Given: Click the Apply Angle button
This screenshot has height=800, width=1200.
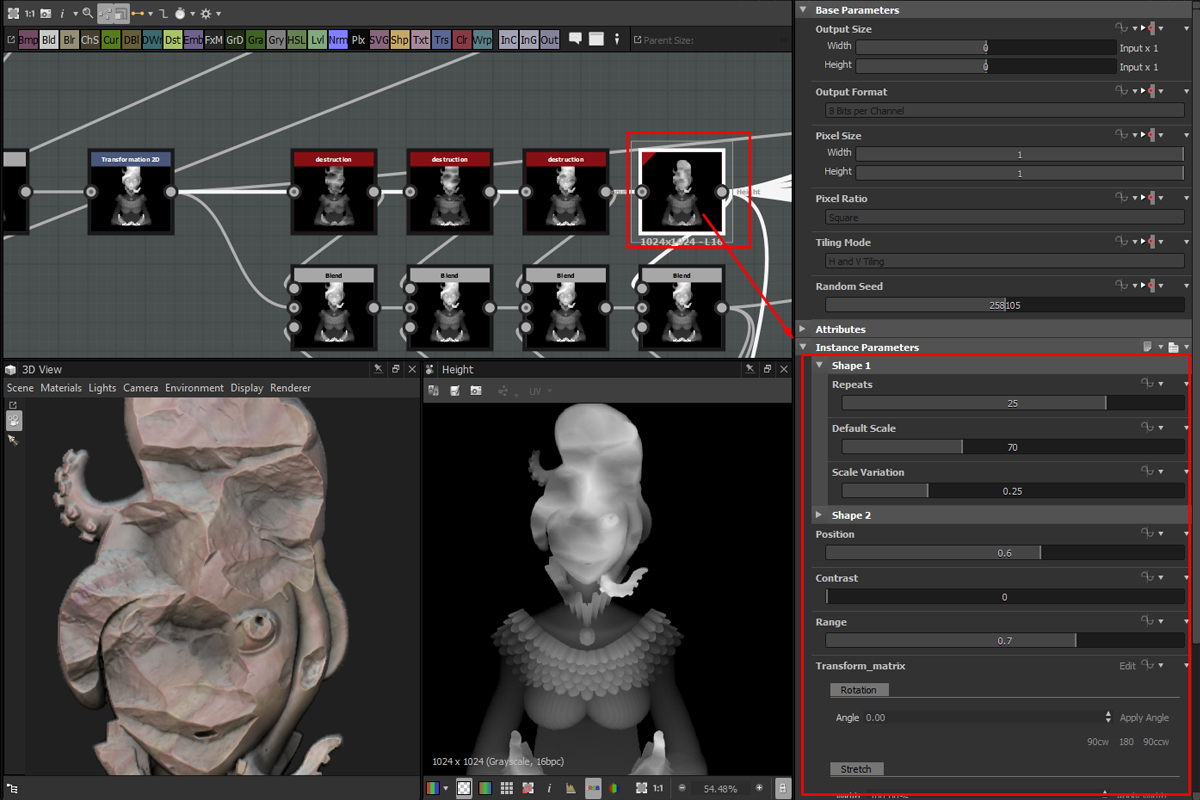Looking at the screenshot, I should (1144, 718).
